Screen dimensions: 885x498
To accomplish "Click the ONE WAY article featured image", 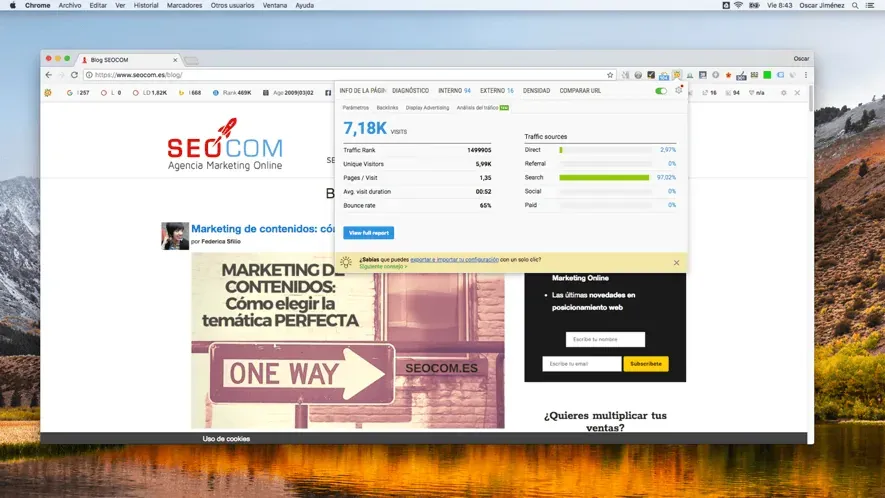I will point(348,340).
